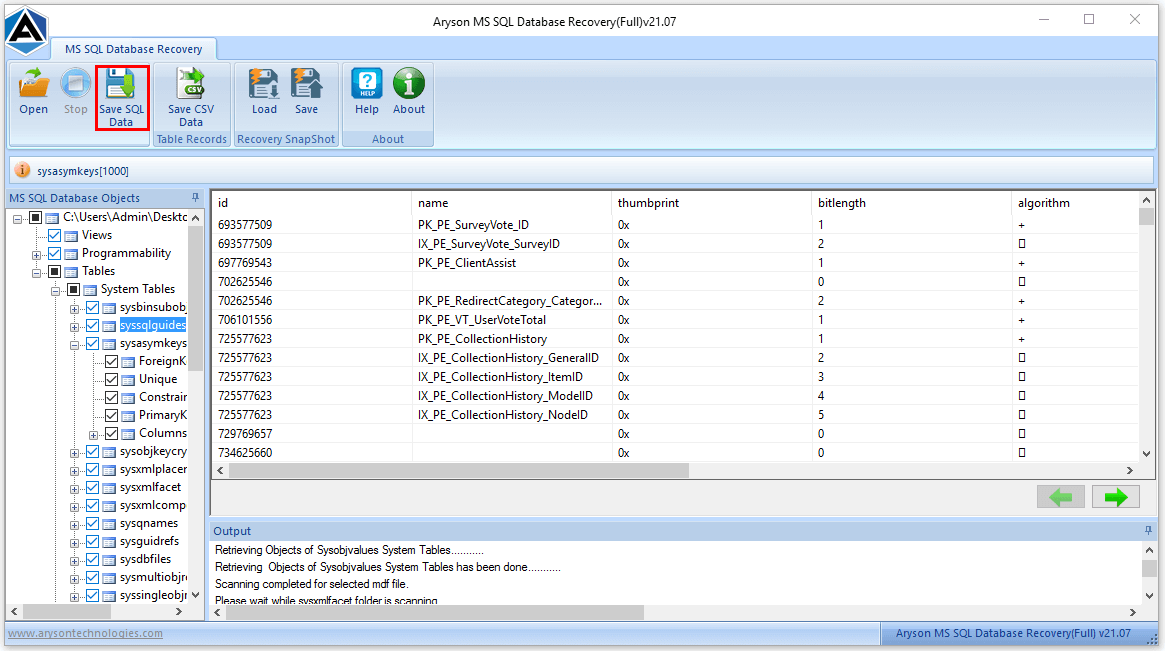This screenshot has width=1165, height=651.
Task: Uncheck the Unique checkbox
Action: point(111,379)
